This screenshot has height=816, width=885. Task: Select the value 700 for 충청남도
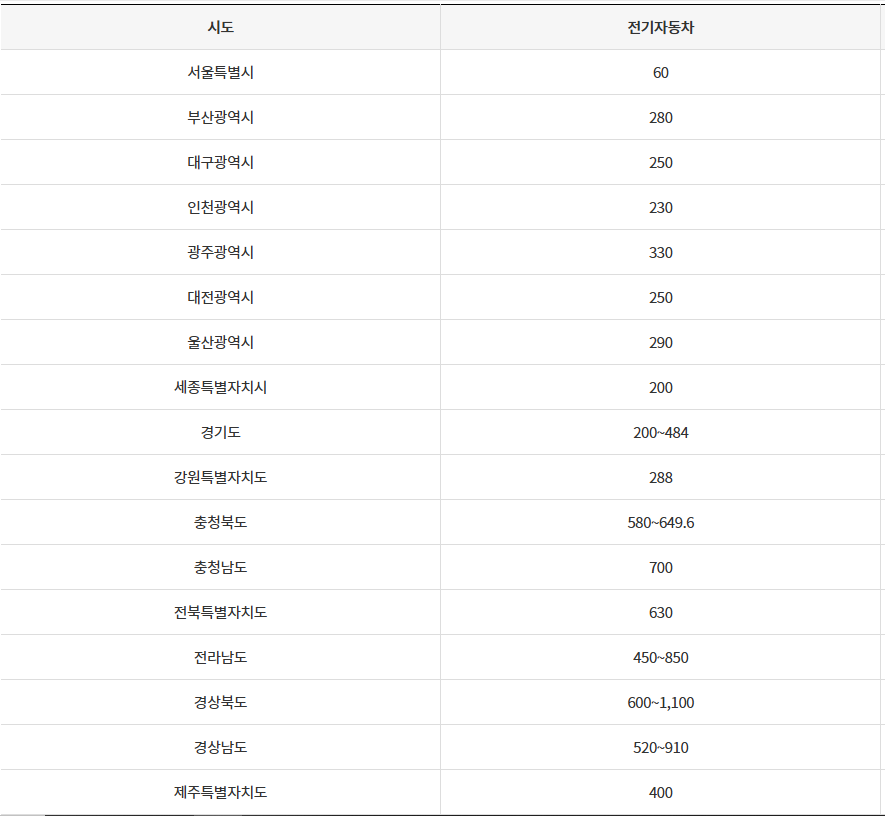pyautogui.click(x=660, y=567)
